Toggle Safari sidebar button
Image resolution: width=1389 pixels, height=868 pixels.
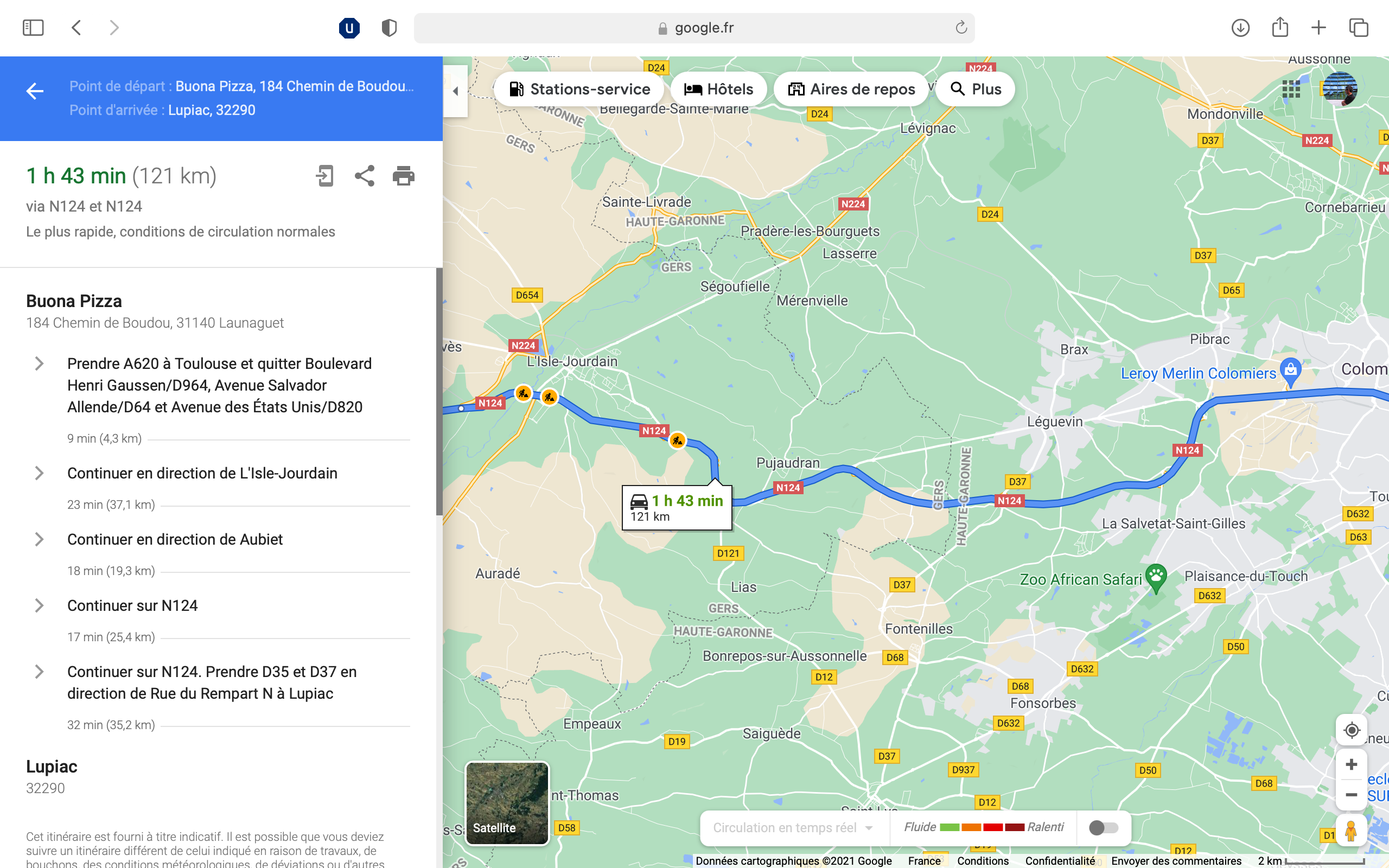33,28
